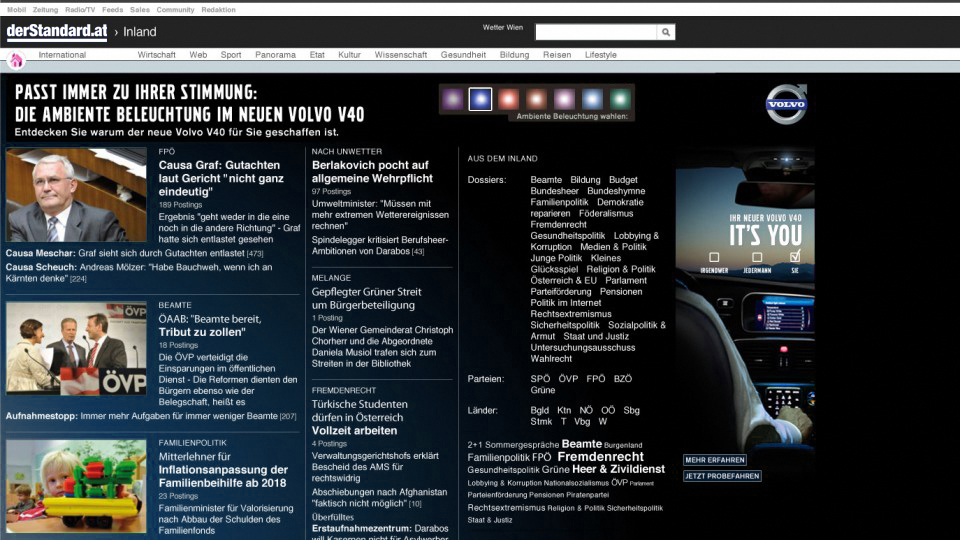Click the 'Mehr erfahren' button
The height and width of the screenshot is (540, 960).
tap(715, 460)
